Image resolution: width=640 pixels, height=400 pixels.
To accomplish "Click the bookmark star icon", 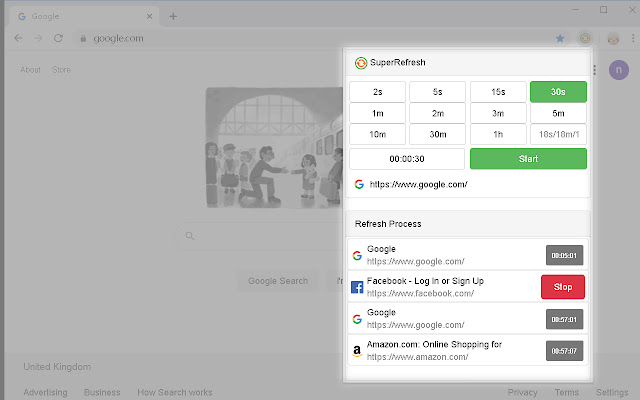I will (560, 38).
